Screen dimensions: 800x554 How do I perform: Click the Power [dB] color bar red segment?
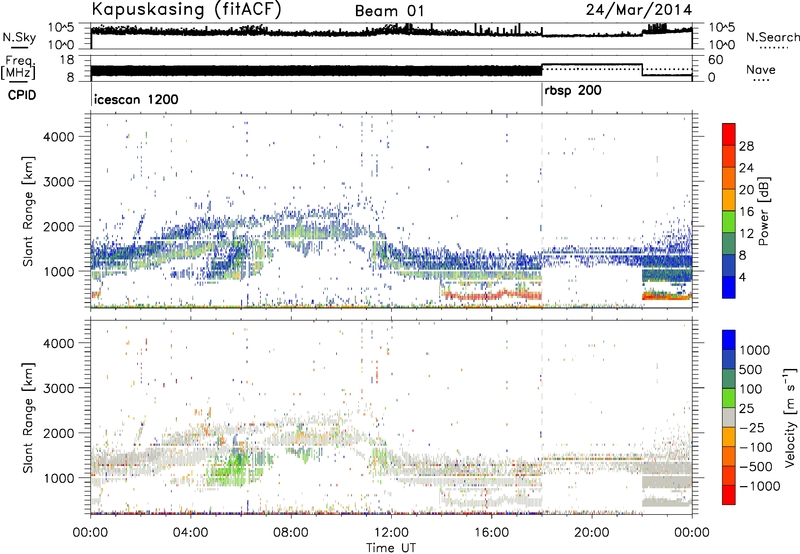click(729, 134)
